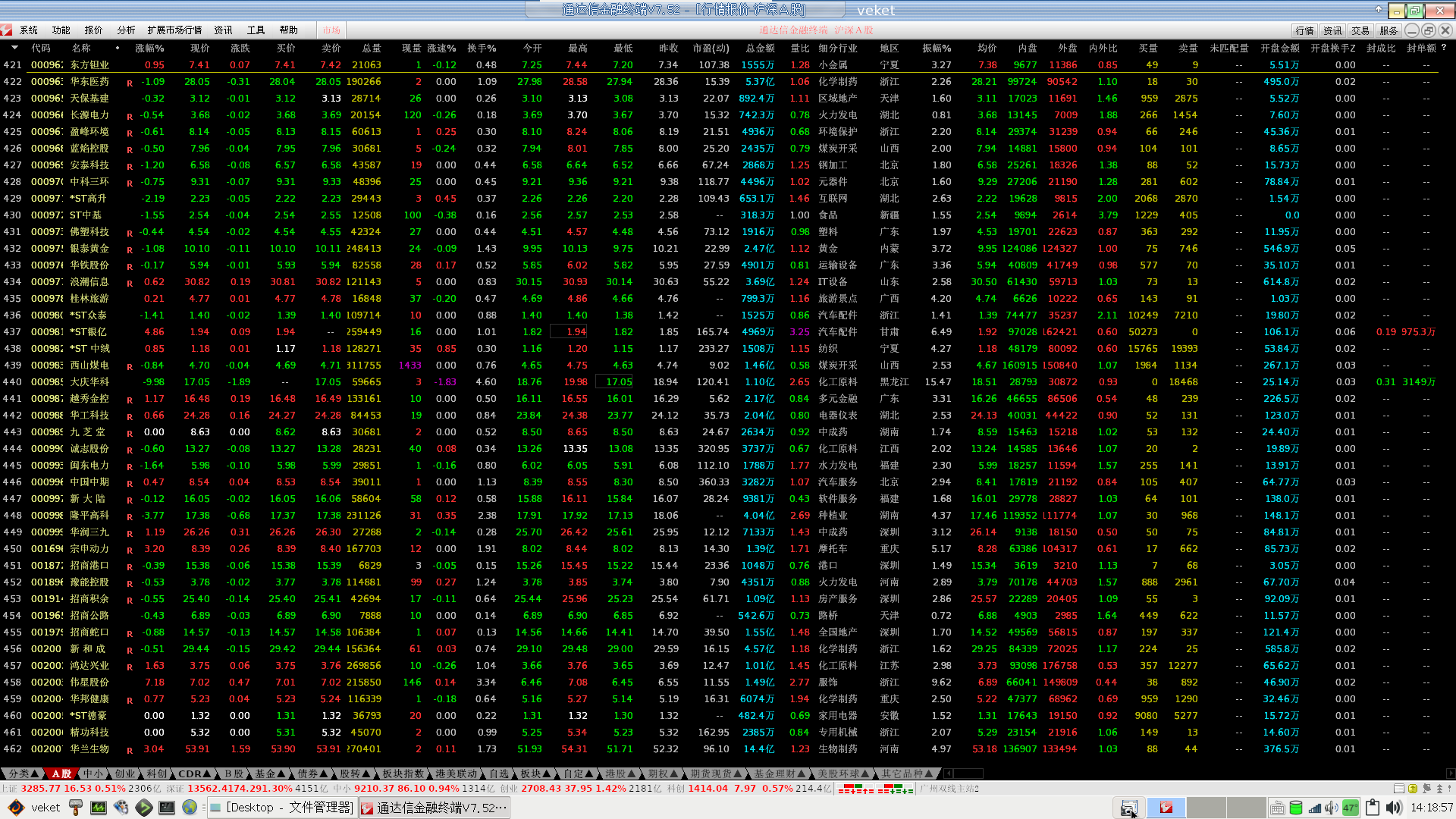Click the inner round minimize icon
The width and height of the screenshot is (1456, 819).
(1412, 30)
